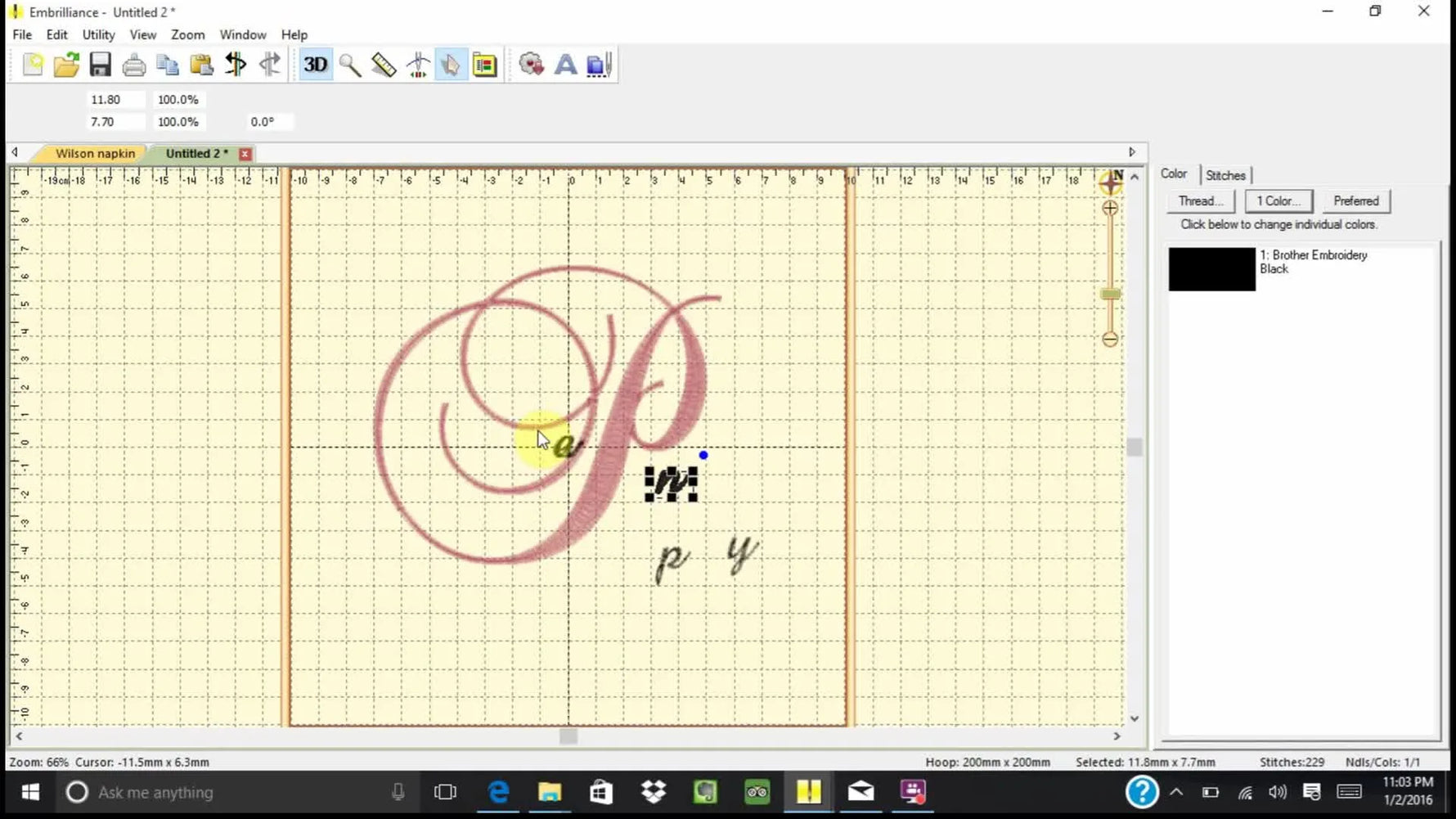Open the Help menu

pos(294,34)
